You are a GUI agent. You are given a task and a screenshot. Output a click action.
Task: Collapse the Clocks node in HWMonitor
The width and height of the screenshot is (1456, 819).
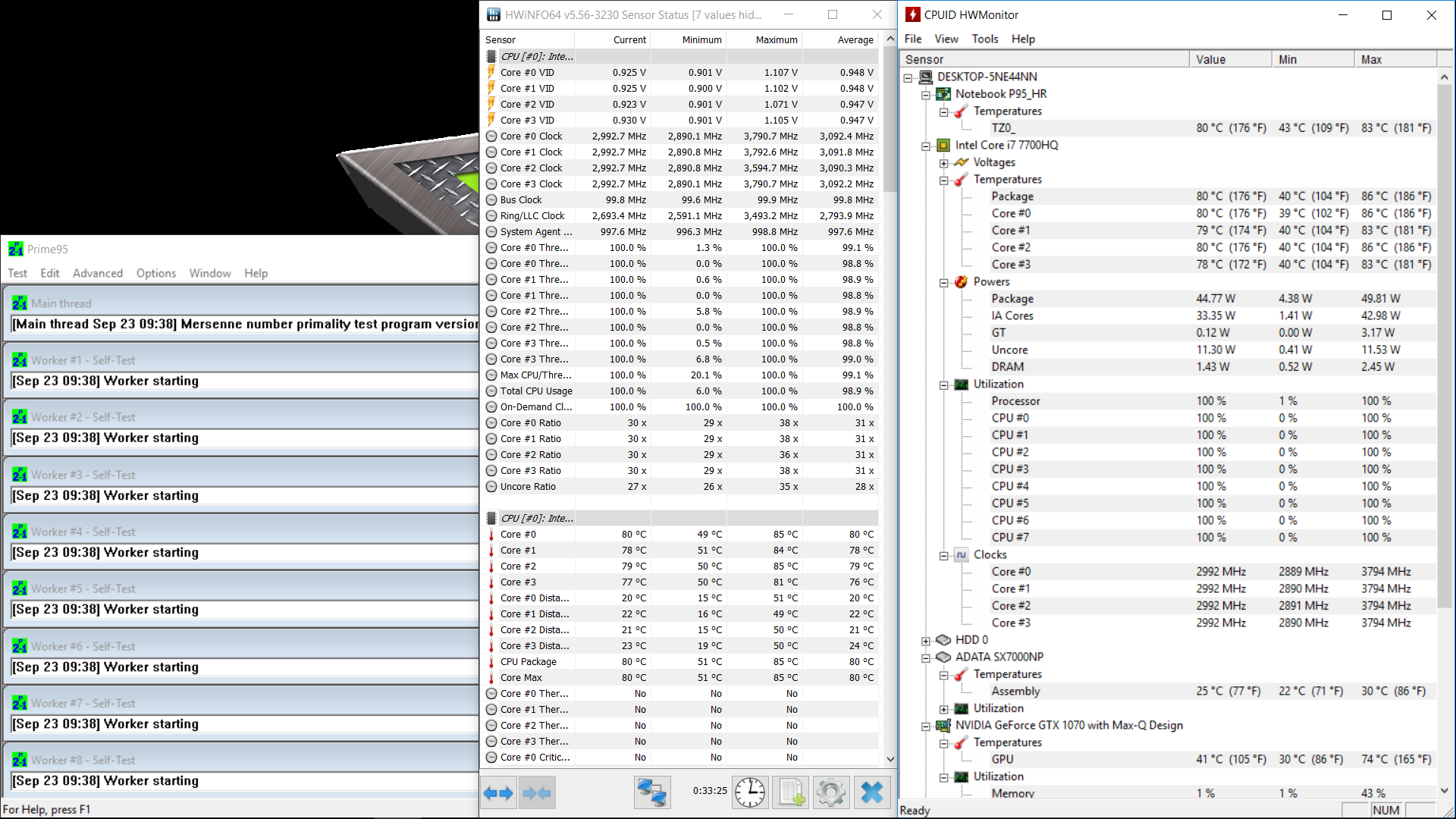click(x=944, y=555)
